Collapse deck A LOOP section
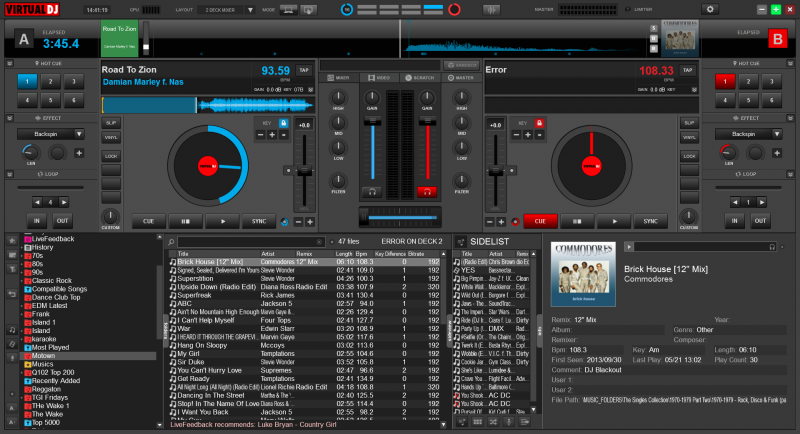 (9, 174)
